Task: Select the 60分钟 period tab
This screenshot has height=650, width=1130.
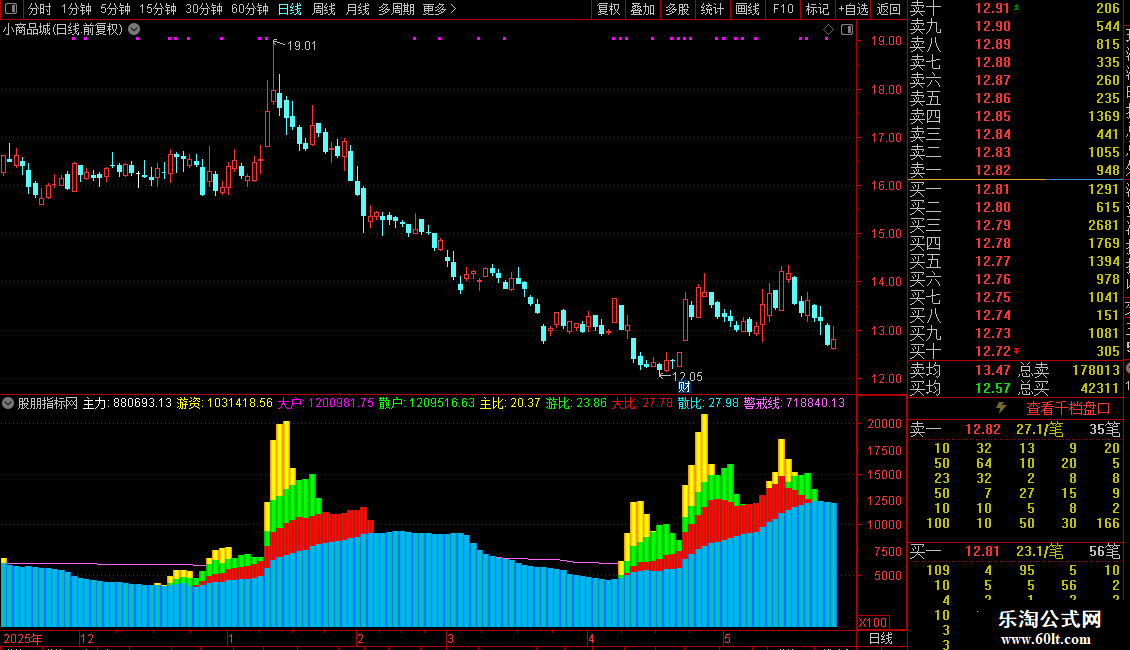Action: 249,9
